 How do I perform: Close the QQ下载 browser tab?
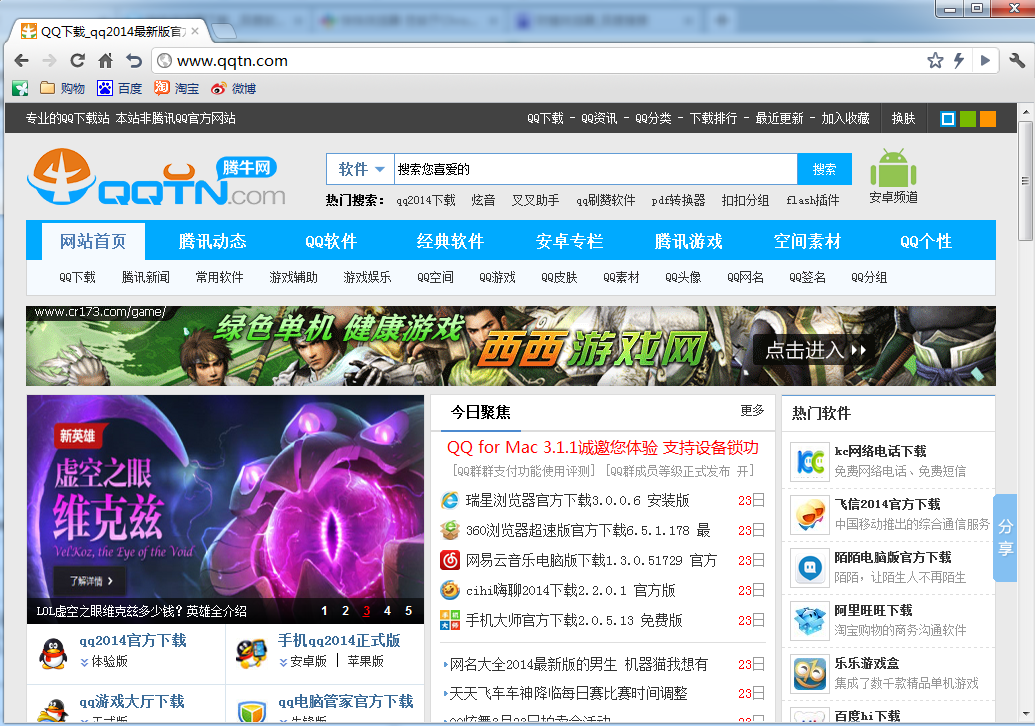coord(195,31)
